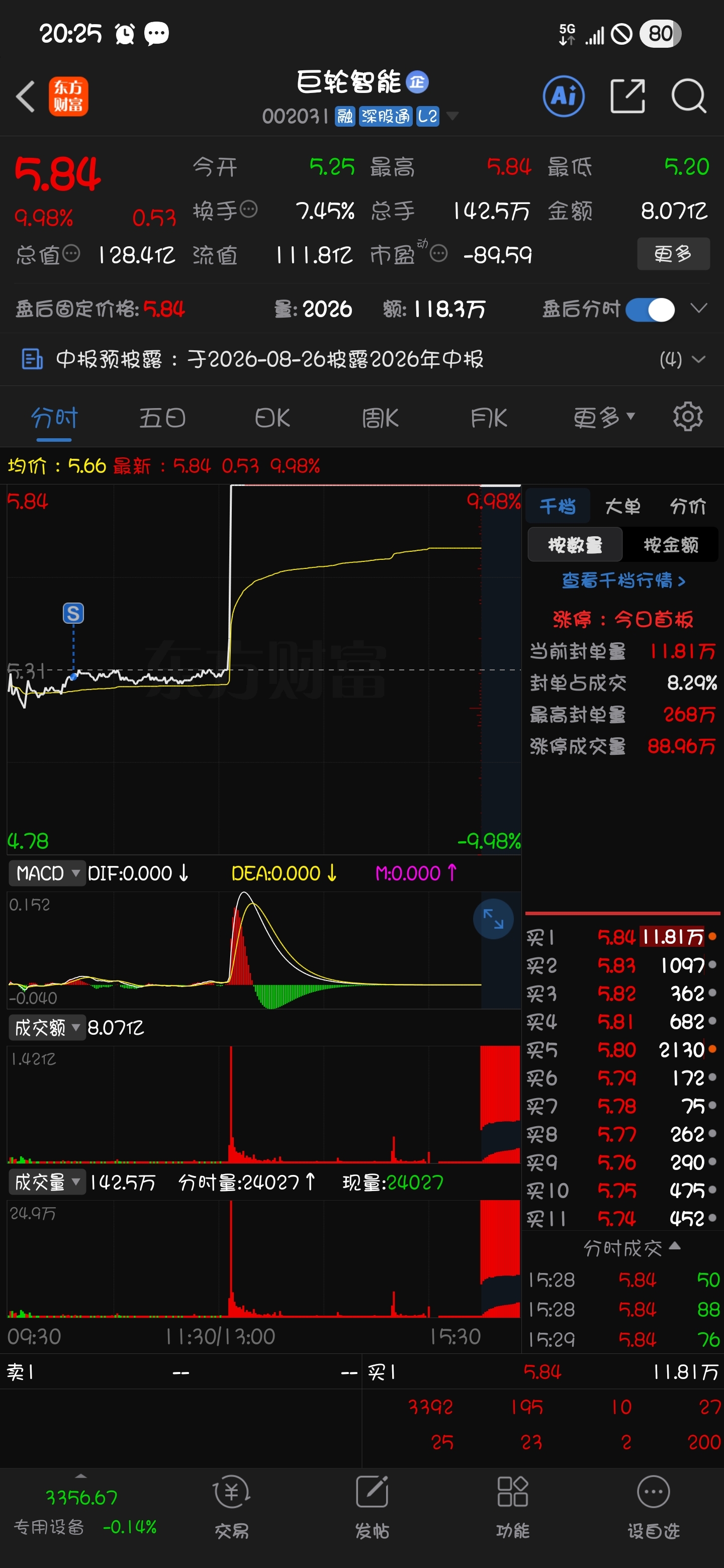Image resolution: width=724 pixels, height=1568 pixels.
Task: Toggle the 盘后分时 switch
Action: pyautogui.click(x=650, y=310)
